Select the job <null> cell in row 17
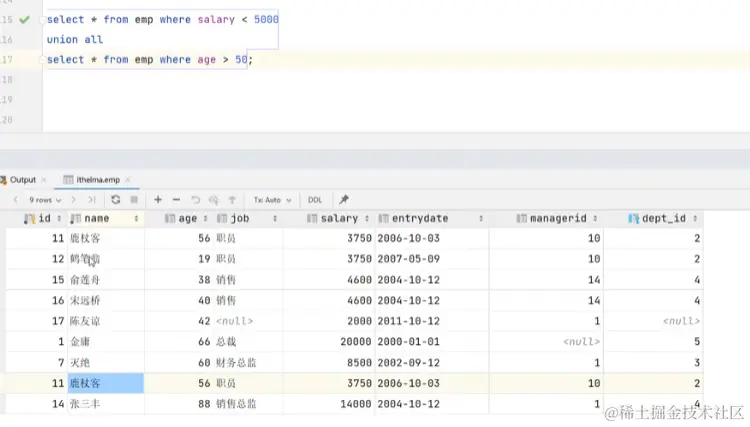The image size is (750, 427). click(249, 321)
